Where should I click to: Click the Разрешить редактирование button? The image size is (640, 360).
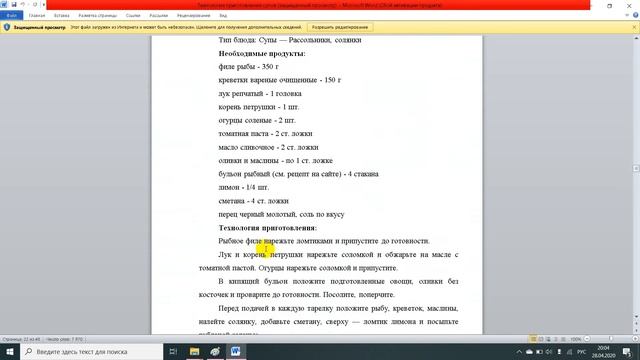[340, 27]
